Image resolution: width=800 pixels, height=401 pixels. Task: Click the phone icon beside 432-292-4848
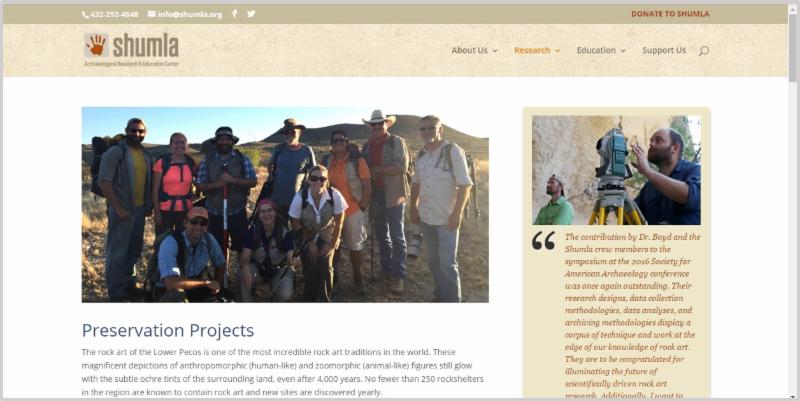85,15
